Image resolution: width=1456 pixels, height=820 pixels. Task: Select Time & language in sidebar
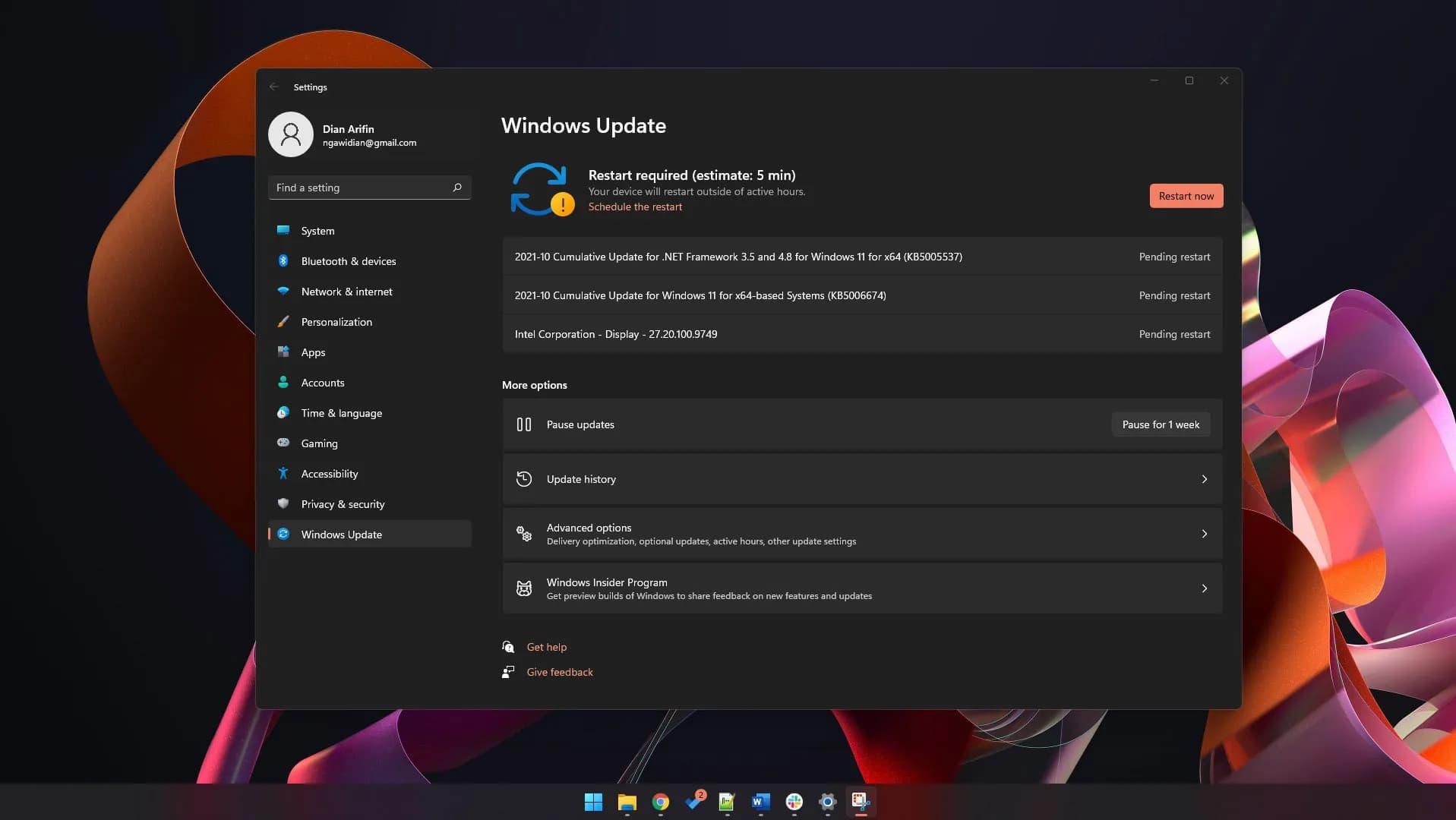pyautogui.click(x=341, y=413)
